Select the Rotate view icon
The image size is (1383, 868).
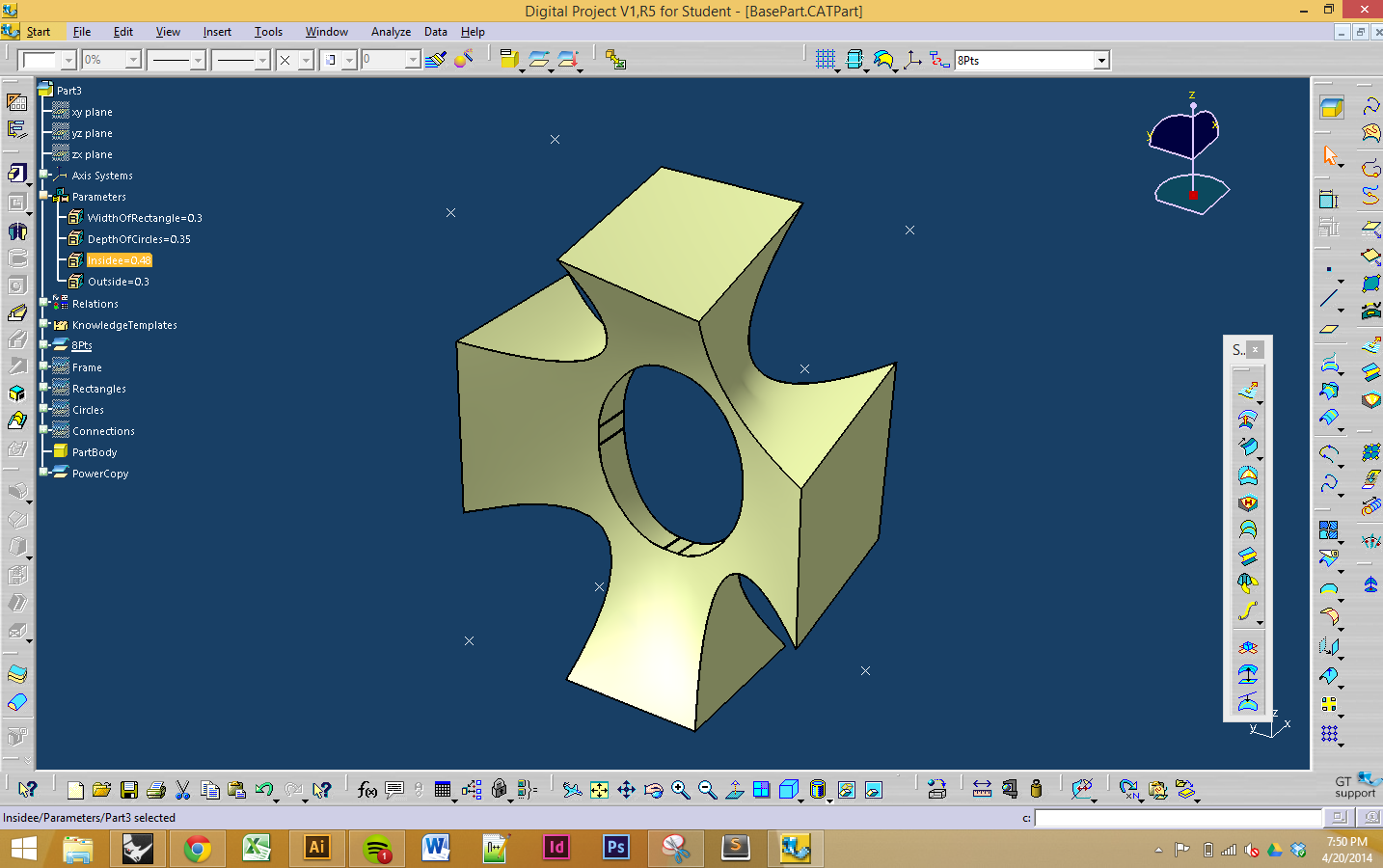pyautogui.click(x=653, y=790)
